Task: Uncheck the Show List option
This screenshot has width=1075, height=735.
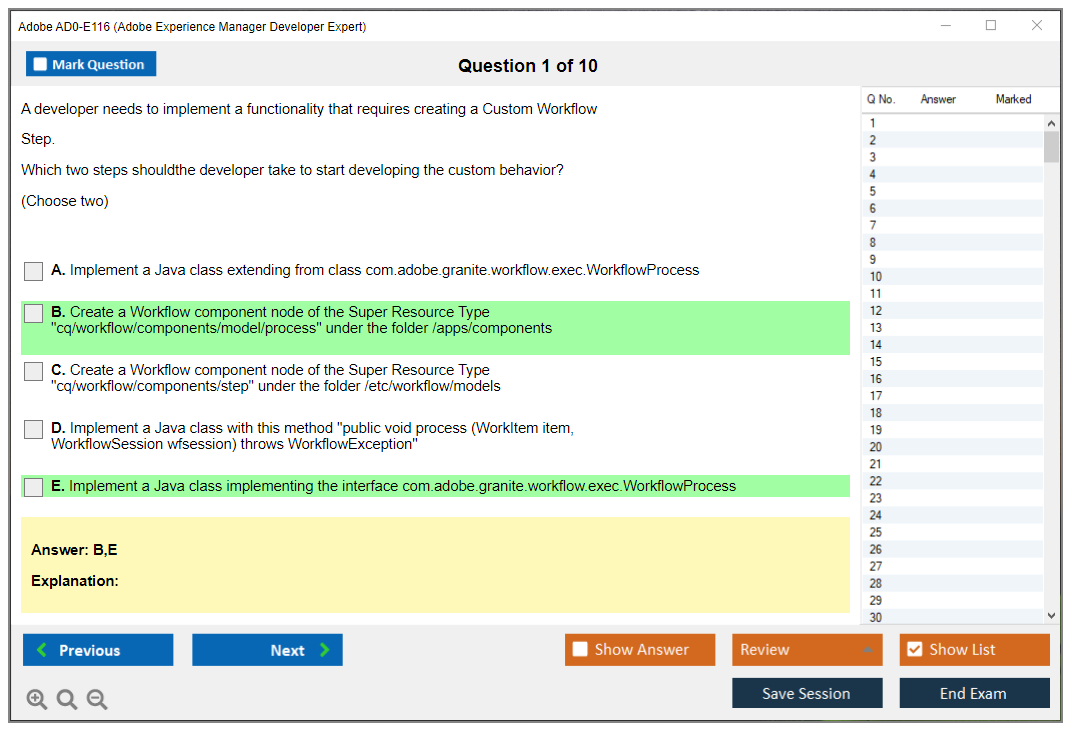Action: click(914, 650)
